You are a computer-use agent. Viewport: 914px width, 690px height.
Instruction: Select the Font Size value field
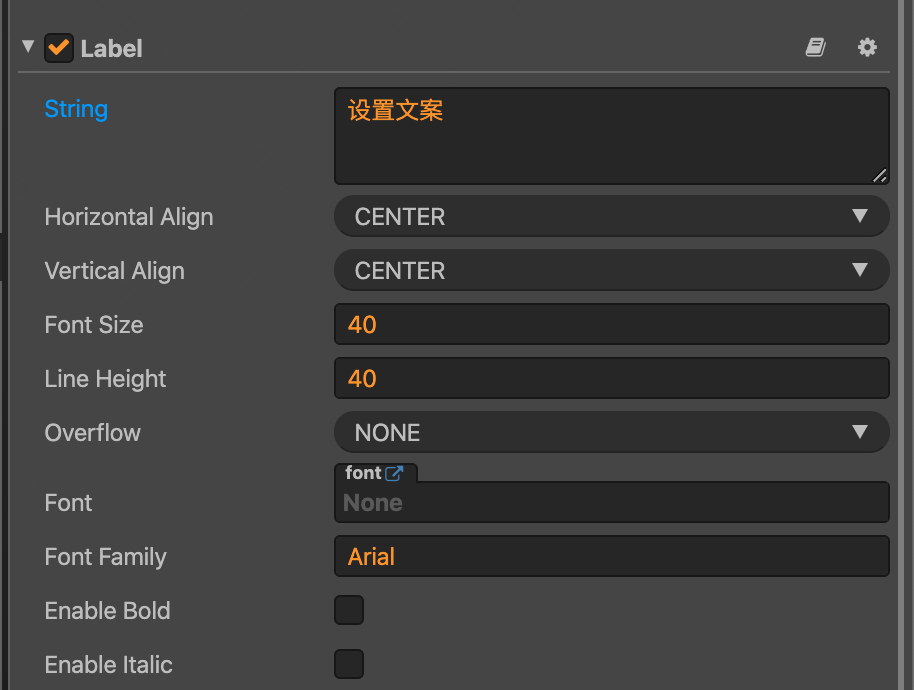pos(611,324)
